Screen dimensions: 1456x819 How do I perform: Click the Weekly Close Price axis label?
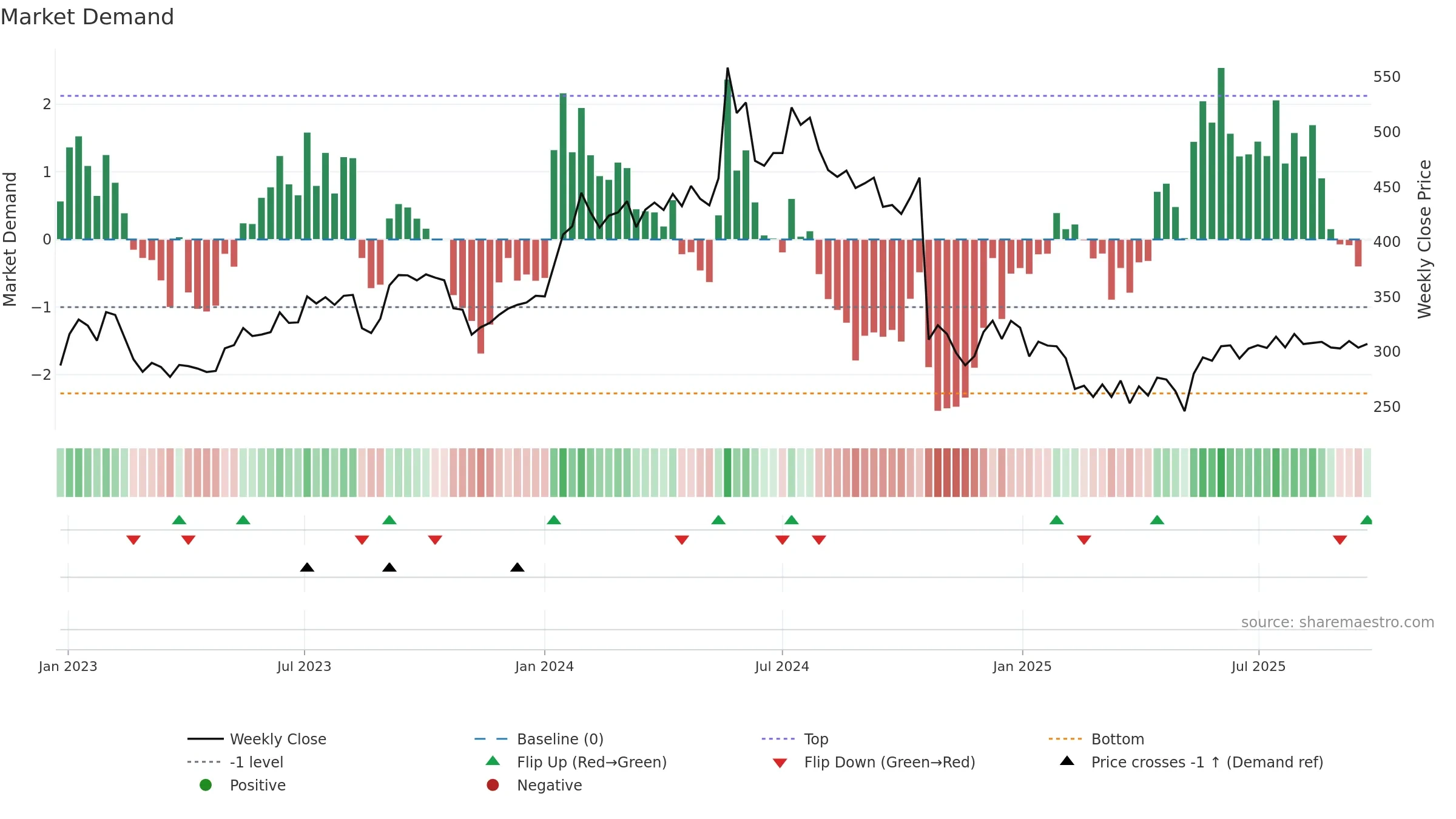1424,239
